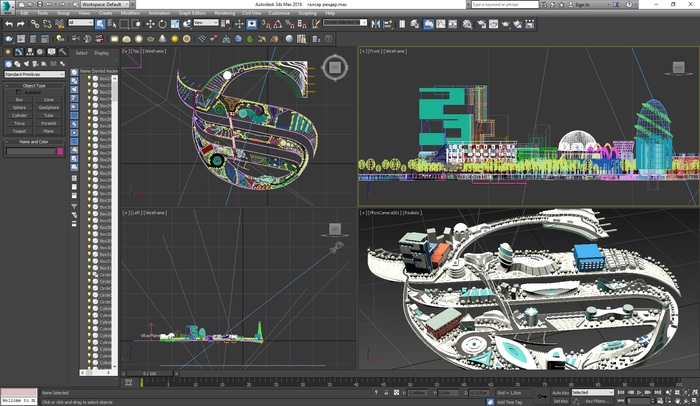Image resolution: width=700 pixels, height=406 pixels.
Task: Select the Move transform tool
Action: [150, 22]
